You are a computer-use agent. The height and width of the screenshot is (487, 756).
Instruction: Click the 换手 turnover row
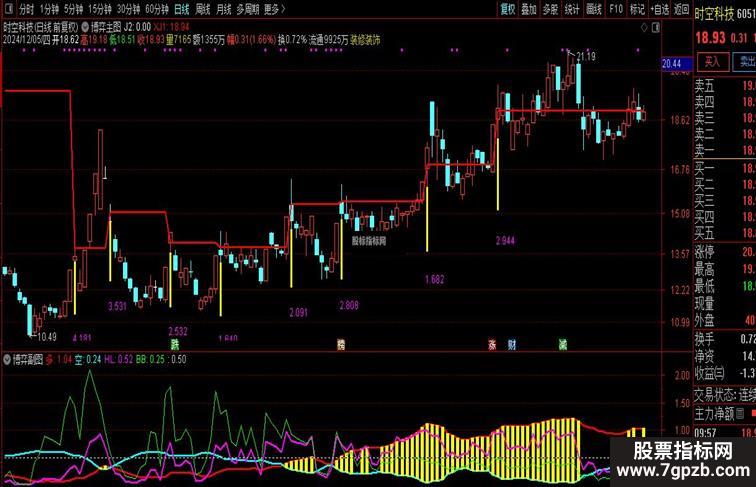pyautogui.click(x=725, y=339)
